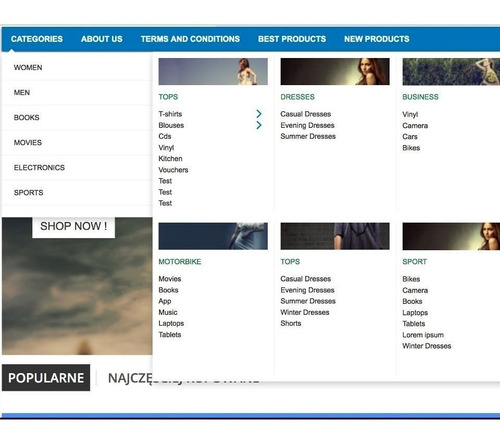Open Vinyl link under Business

[x=410, y=114]
